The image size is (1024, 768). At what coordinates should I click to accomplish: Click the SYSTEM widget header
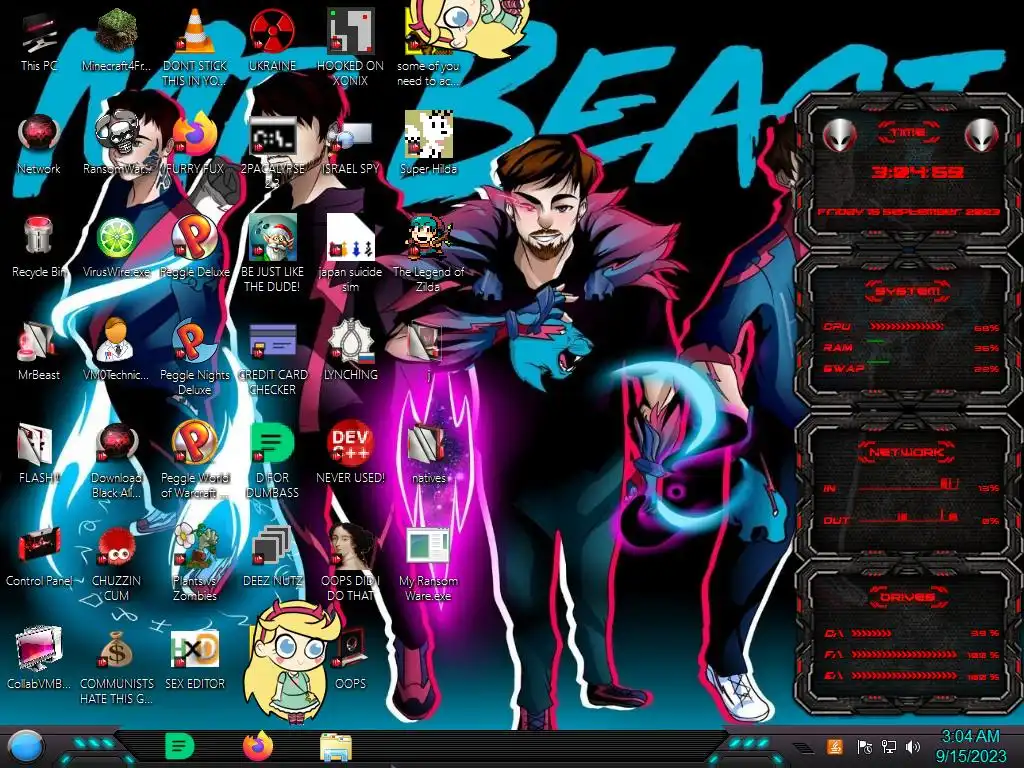[908, 291]
